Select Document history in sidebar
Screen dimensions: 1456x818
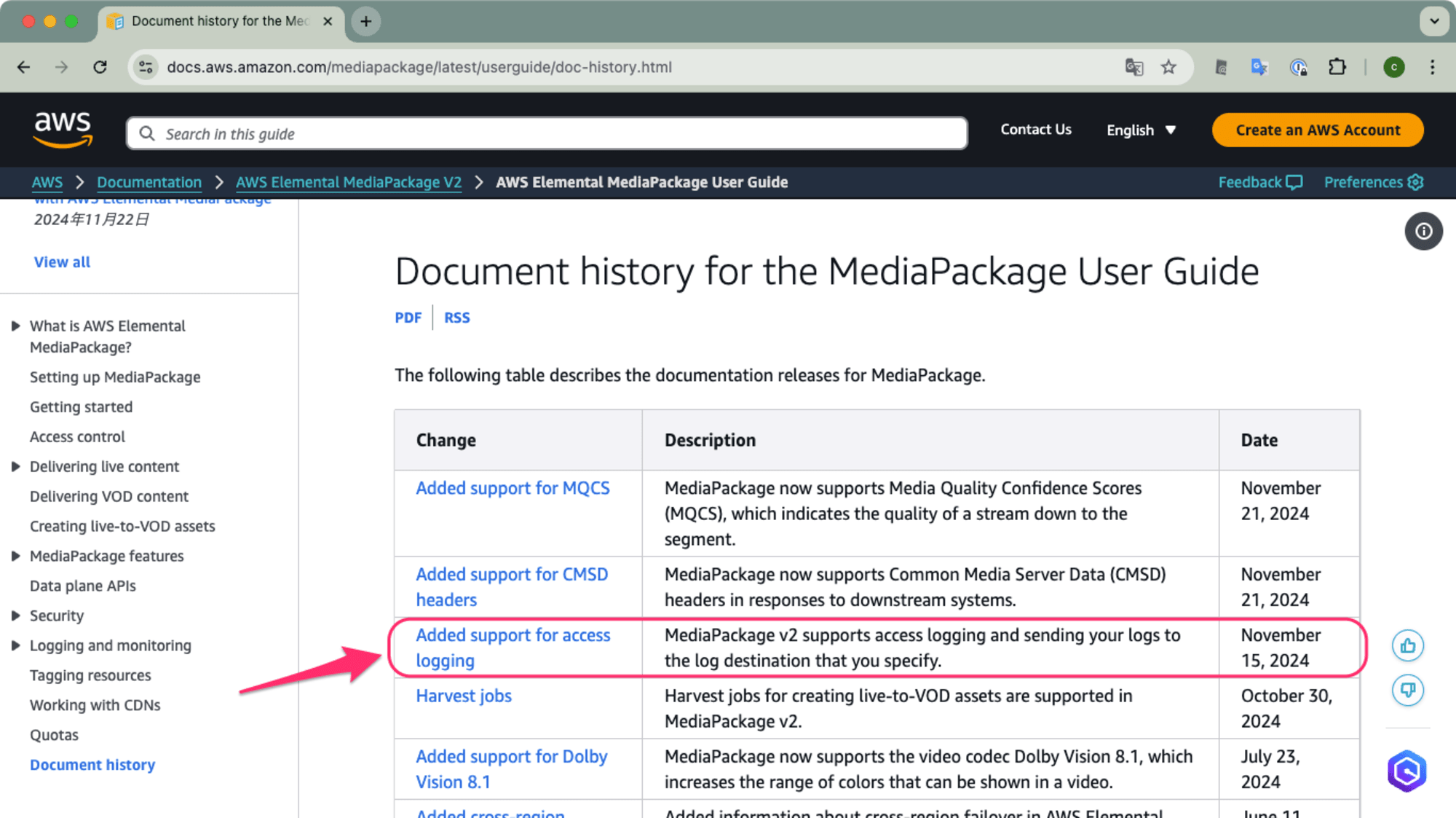(92, 766)
